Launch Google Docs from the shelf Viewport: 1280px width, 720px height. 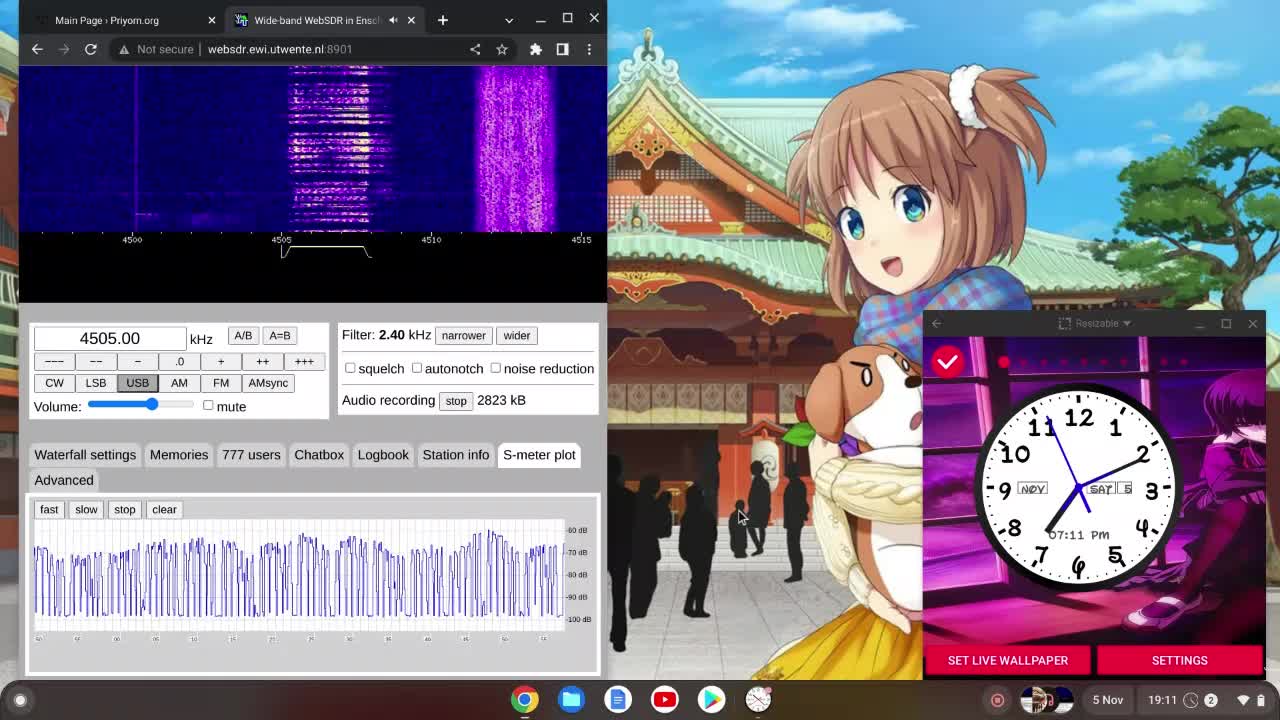click(618, 700)
